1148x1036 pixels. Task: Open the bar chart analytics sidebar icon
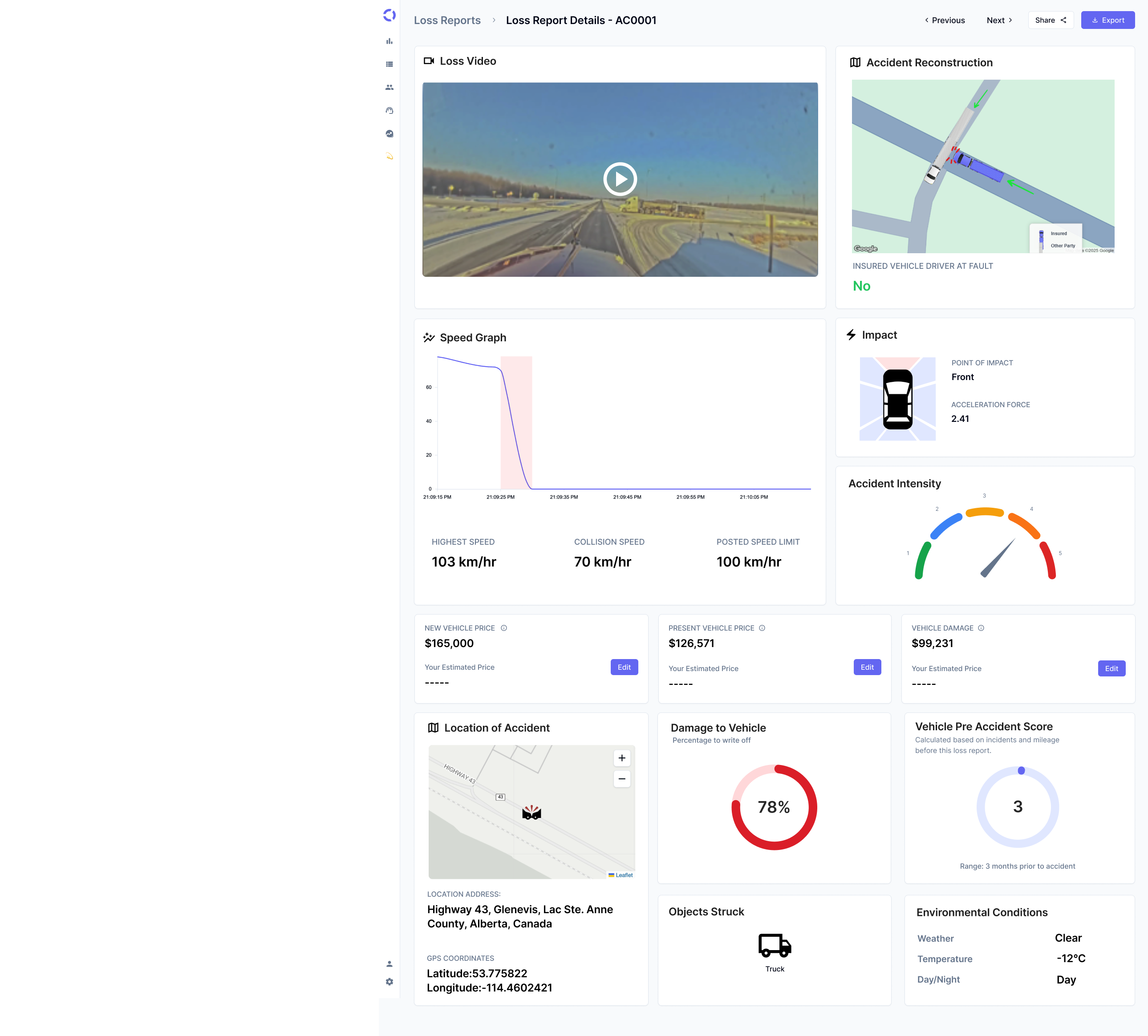389,41
